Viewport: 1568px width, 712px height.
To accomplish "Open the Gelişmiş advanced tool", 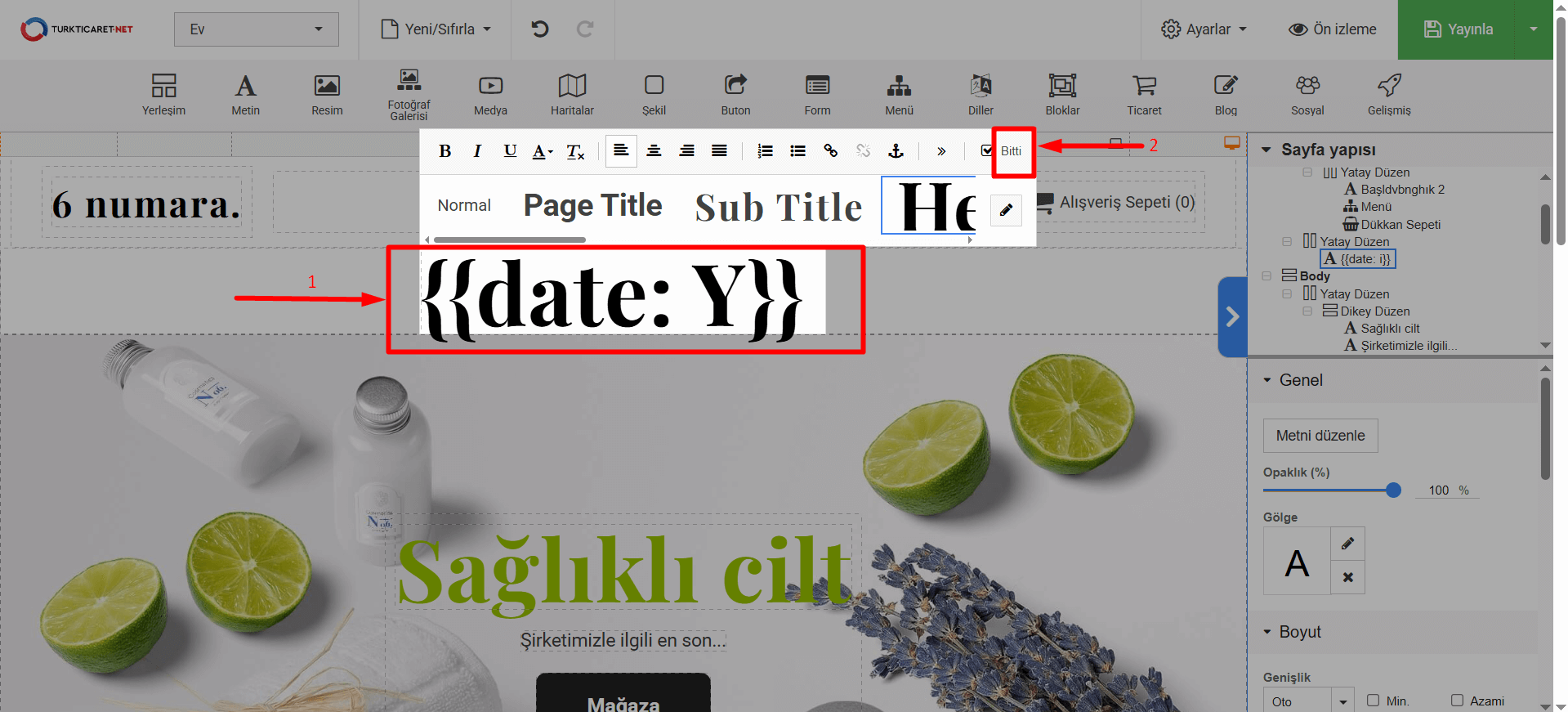I will coord(1389,95).
